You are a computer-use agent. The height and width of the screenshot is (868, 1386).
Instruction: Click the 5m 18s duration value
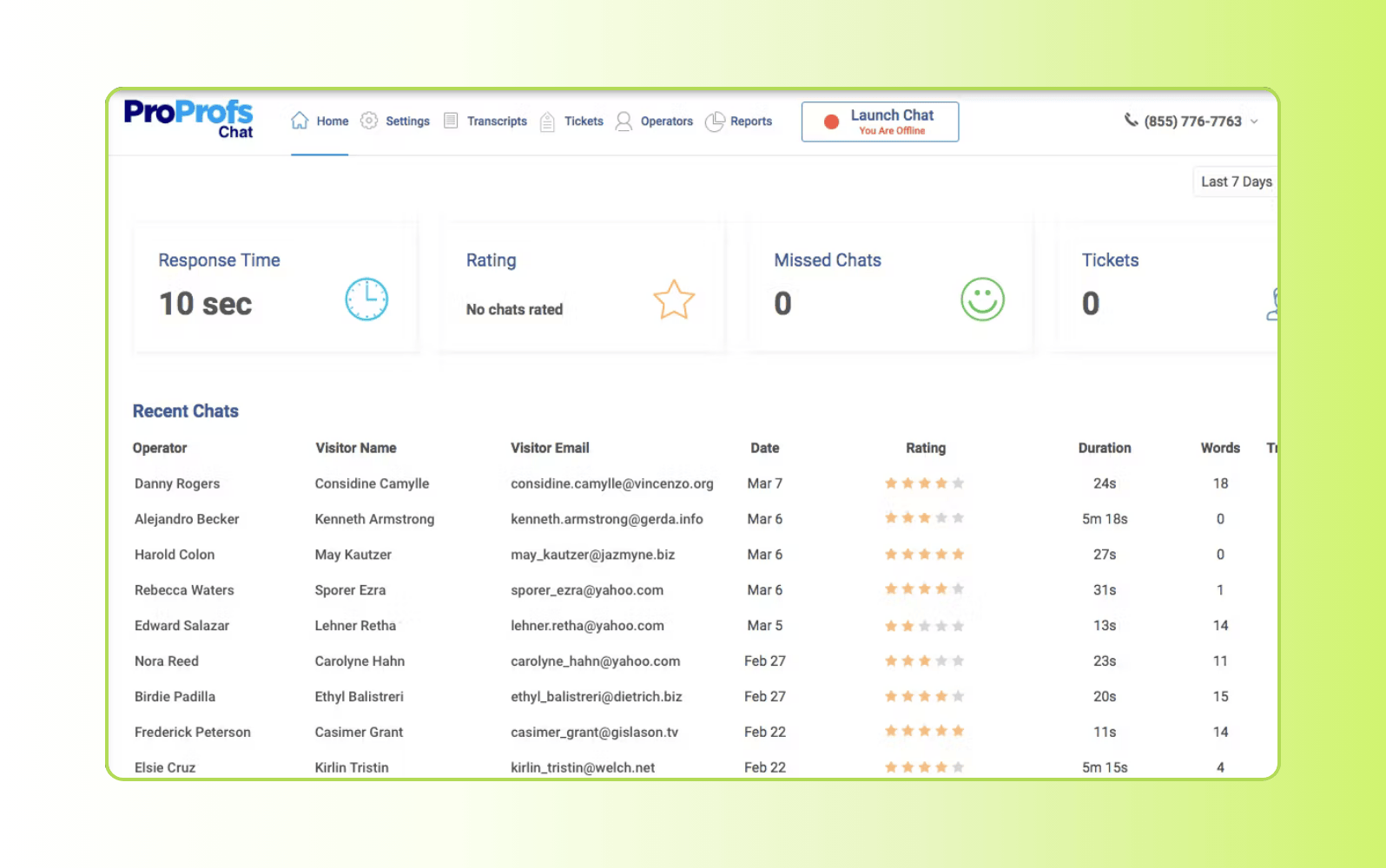tap(1105, 519)
